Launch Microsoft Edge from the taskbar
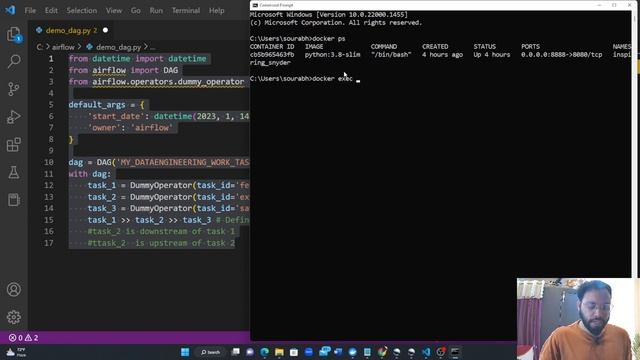The width and height of the screenshot is (640, 360). (x=264, y=352)
